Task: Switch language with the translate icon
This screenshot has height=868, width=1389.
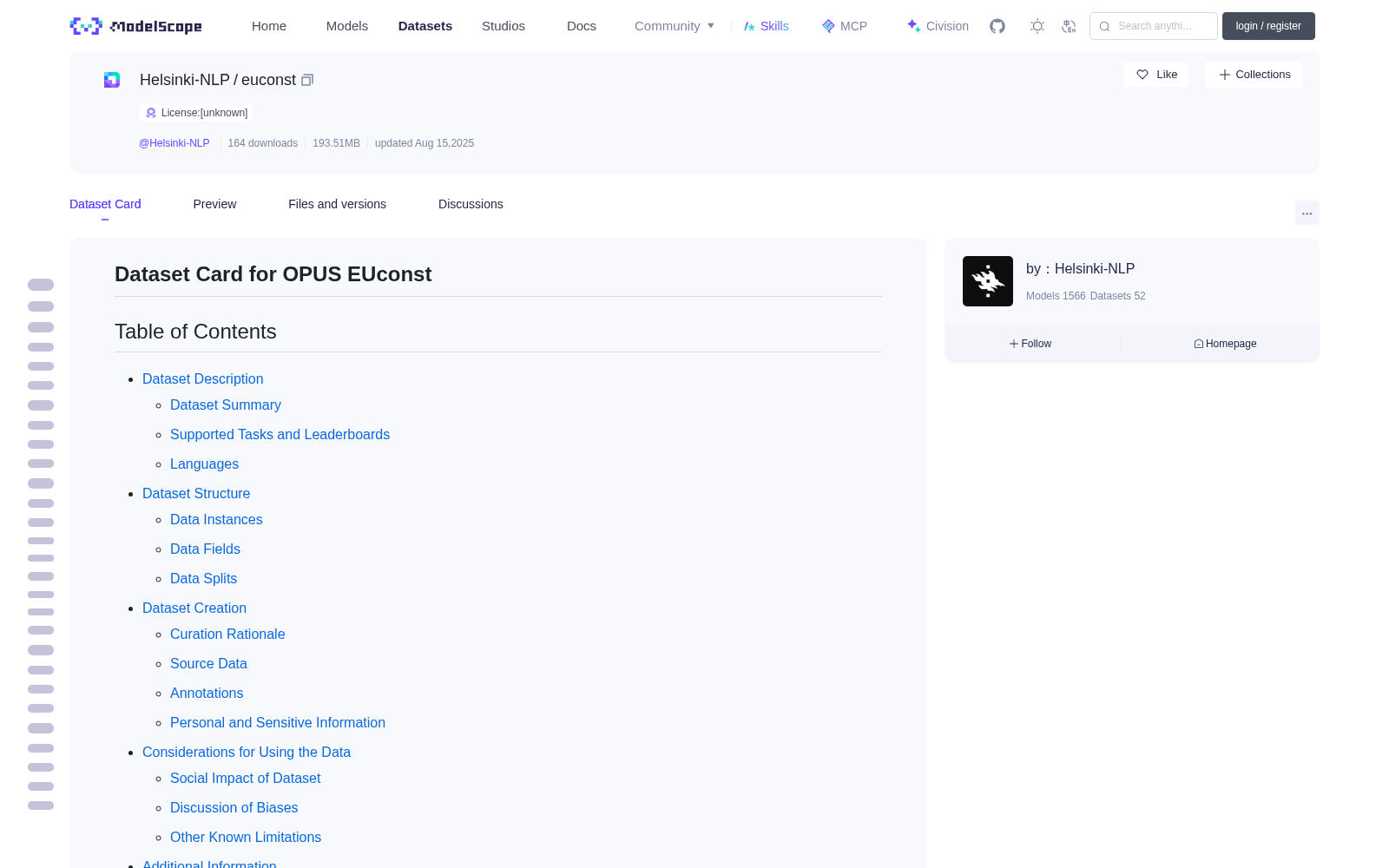Action: [x=1069, y=26]
